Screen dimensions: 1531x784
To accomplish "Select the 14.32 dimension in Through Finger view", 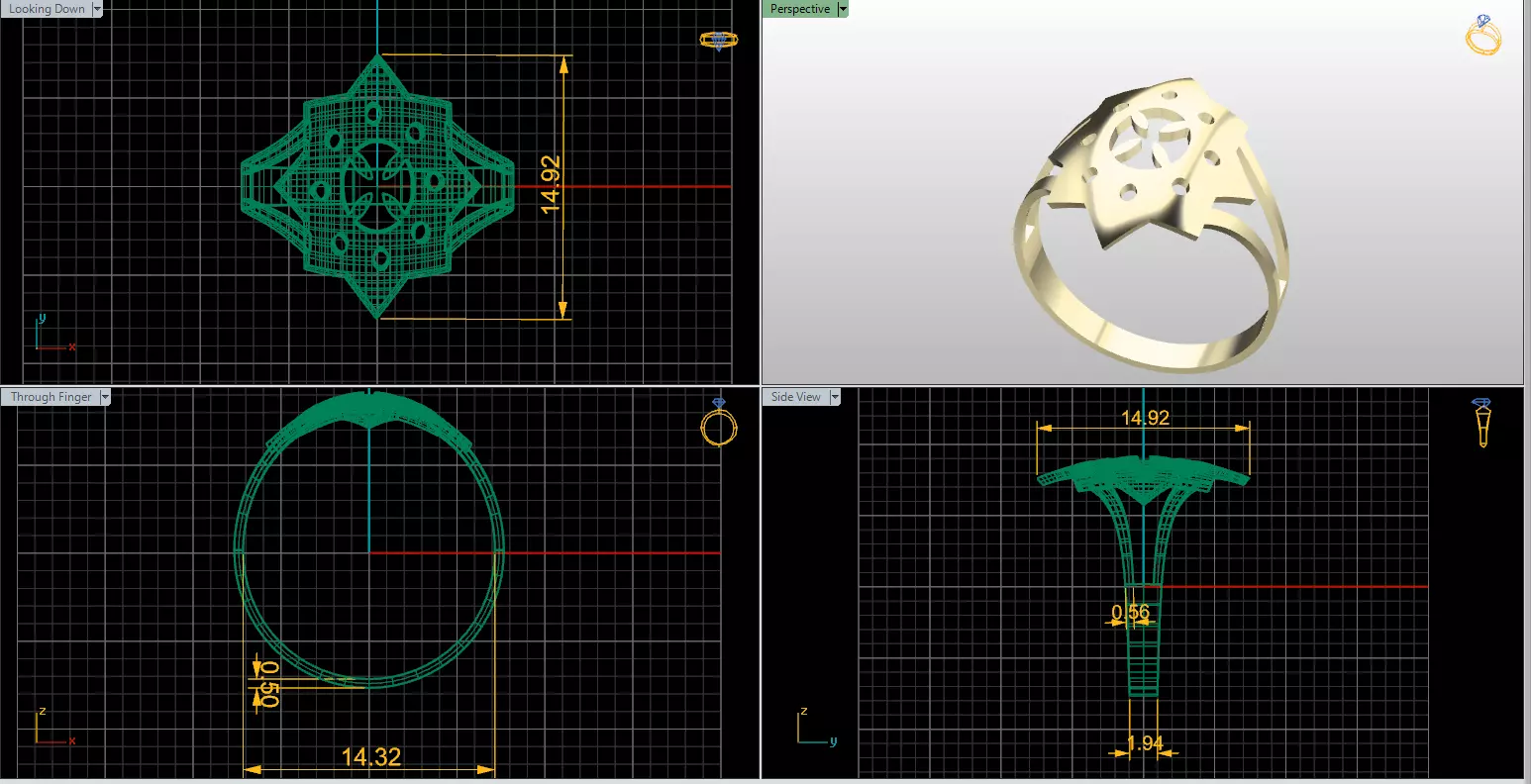I will (x=370, y=757).
